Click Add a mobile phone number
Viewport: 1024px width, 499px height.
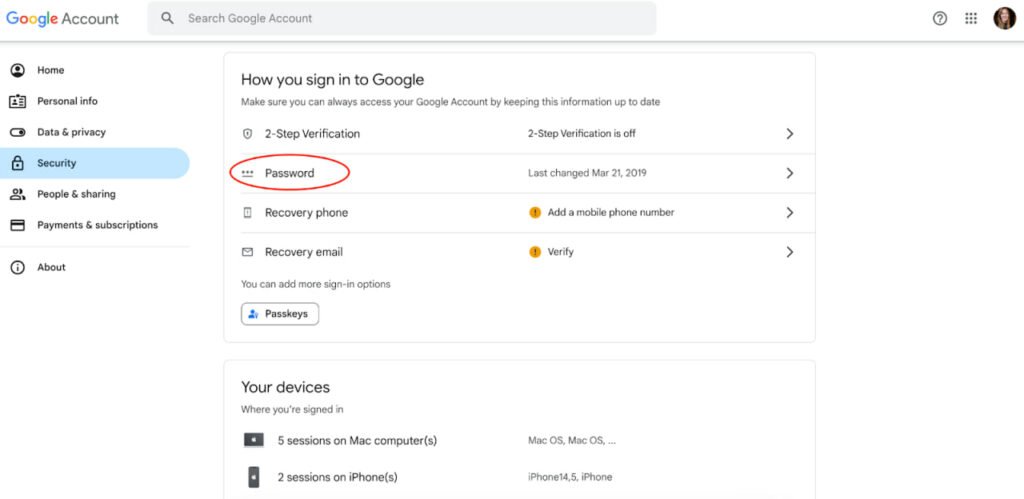pos(611,212)
